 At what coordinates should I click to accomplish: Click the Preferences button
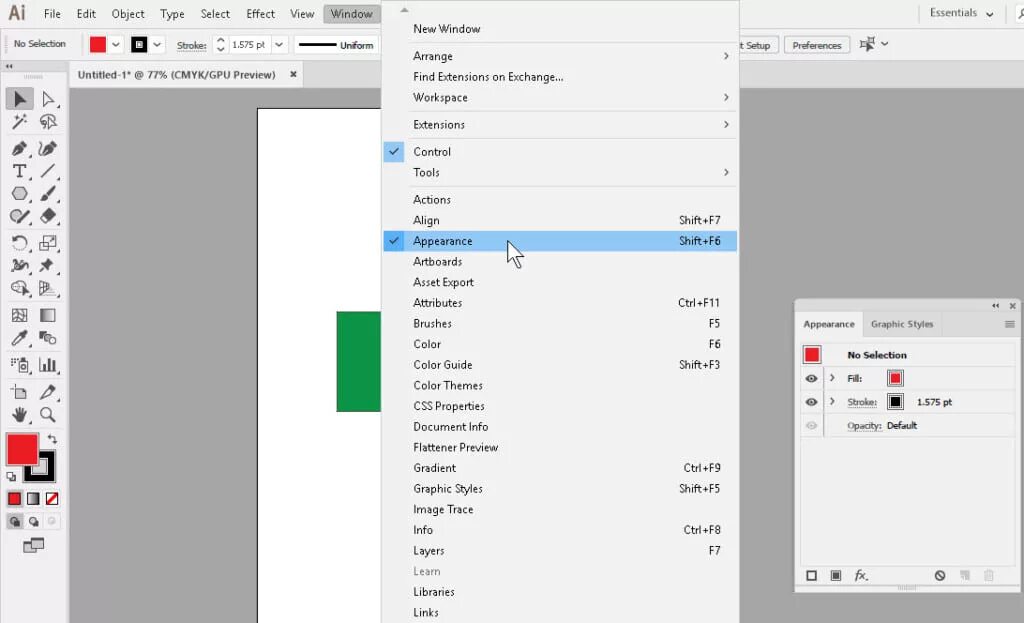click(x=816, y=45)
